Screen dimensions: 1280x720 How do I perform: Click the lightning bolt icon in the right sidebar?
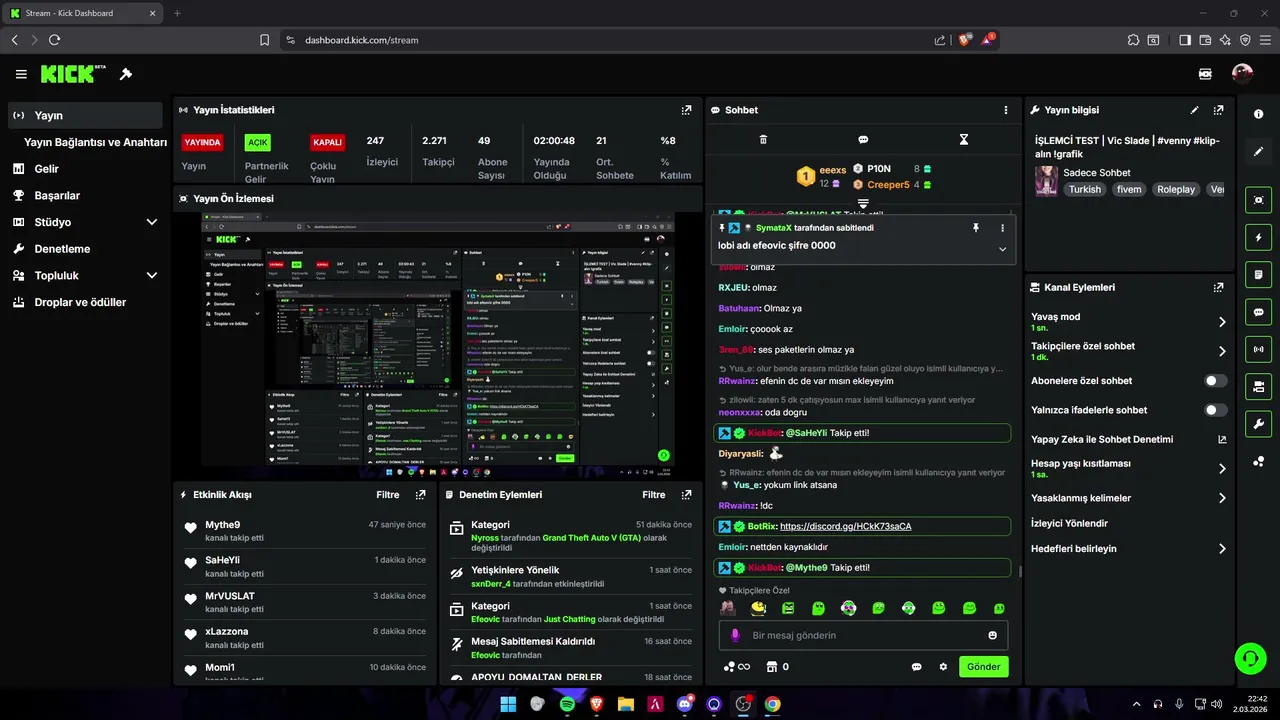click(1258, 238)
